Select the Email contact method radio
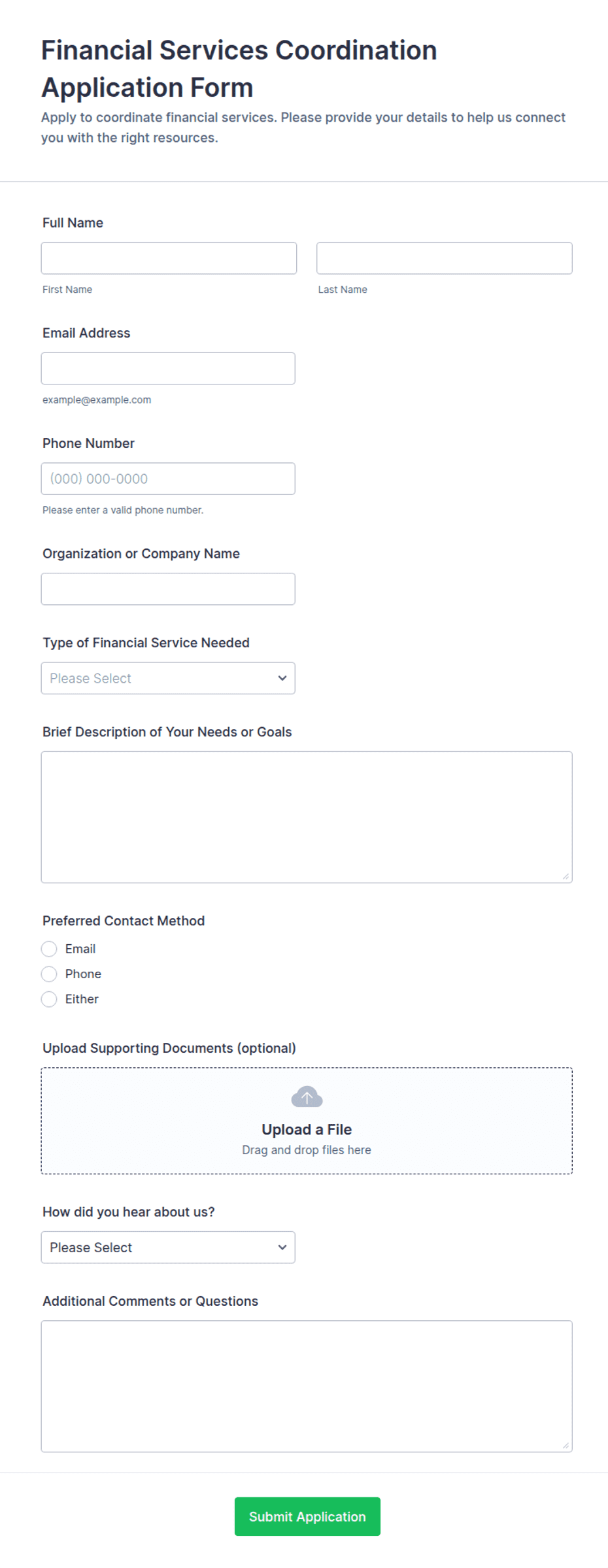The image size is (608, 1568). [49, 949]
